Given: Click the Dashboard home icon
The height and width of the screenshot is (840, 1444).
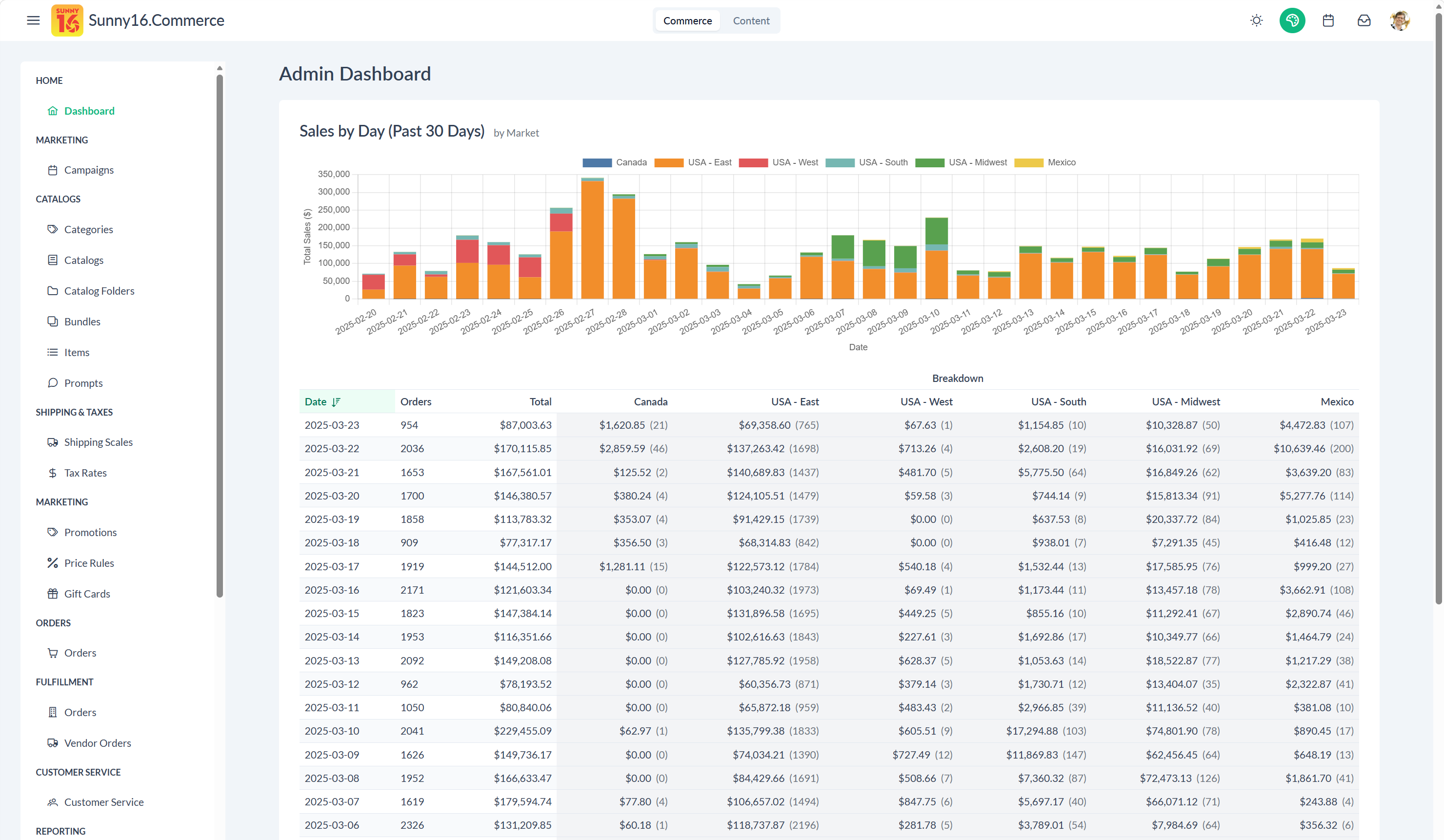Looking at the screenshot, I should coord(53,111).
